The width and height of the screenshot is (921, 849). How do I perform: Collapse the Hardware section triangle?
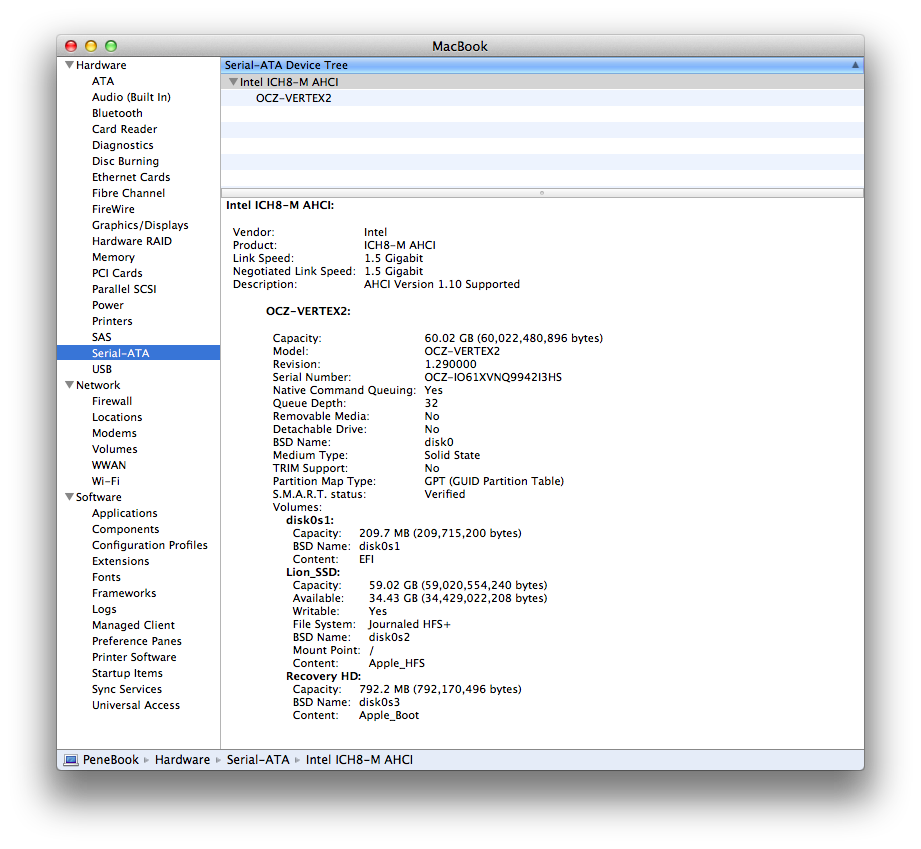click(x=69, y=65)
